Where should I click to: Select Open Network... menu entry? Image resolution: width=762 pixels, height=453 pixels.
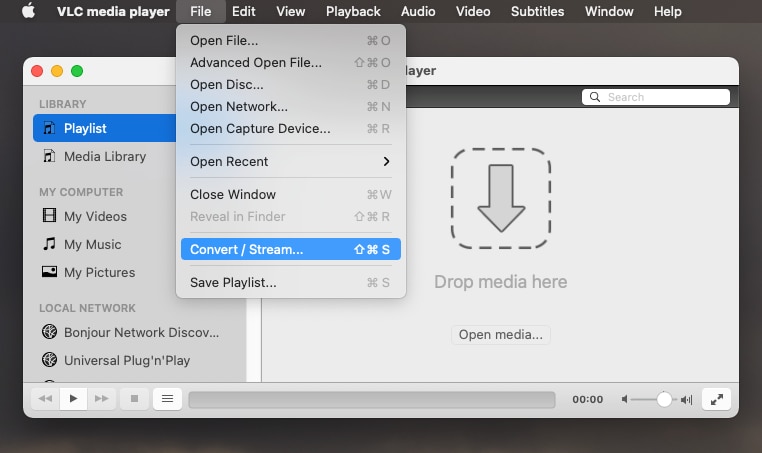pyautogui.click(x=291, y=106)
